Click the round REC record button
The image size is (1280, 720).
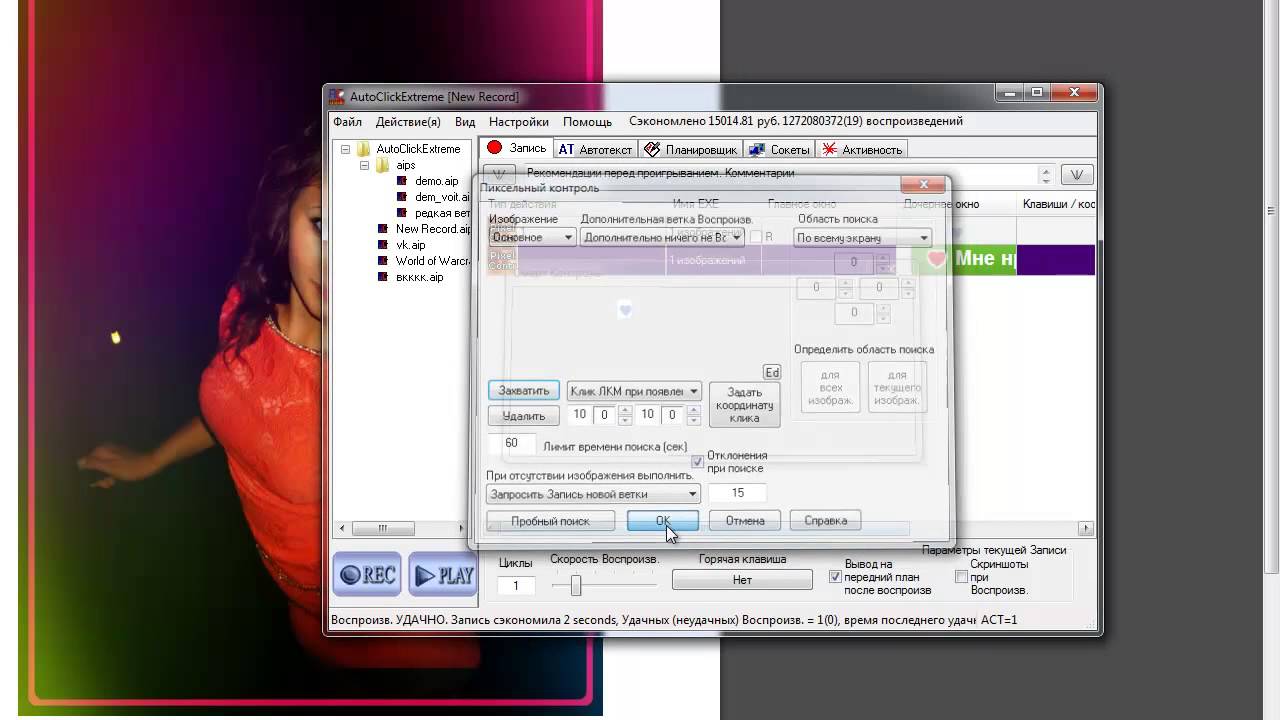367,575
